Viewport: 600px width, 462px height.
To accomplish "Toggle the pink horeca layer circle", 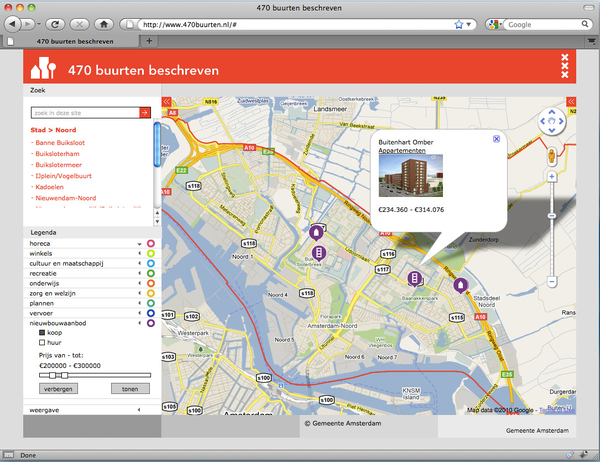I will coord(151,244).
